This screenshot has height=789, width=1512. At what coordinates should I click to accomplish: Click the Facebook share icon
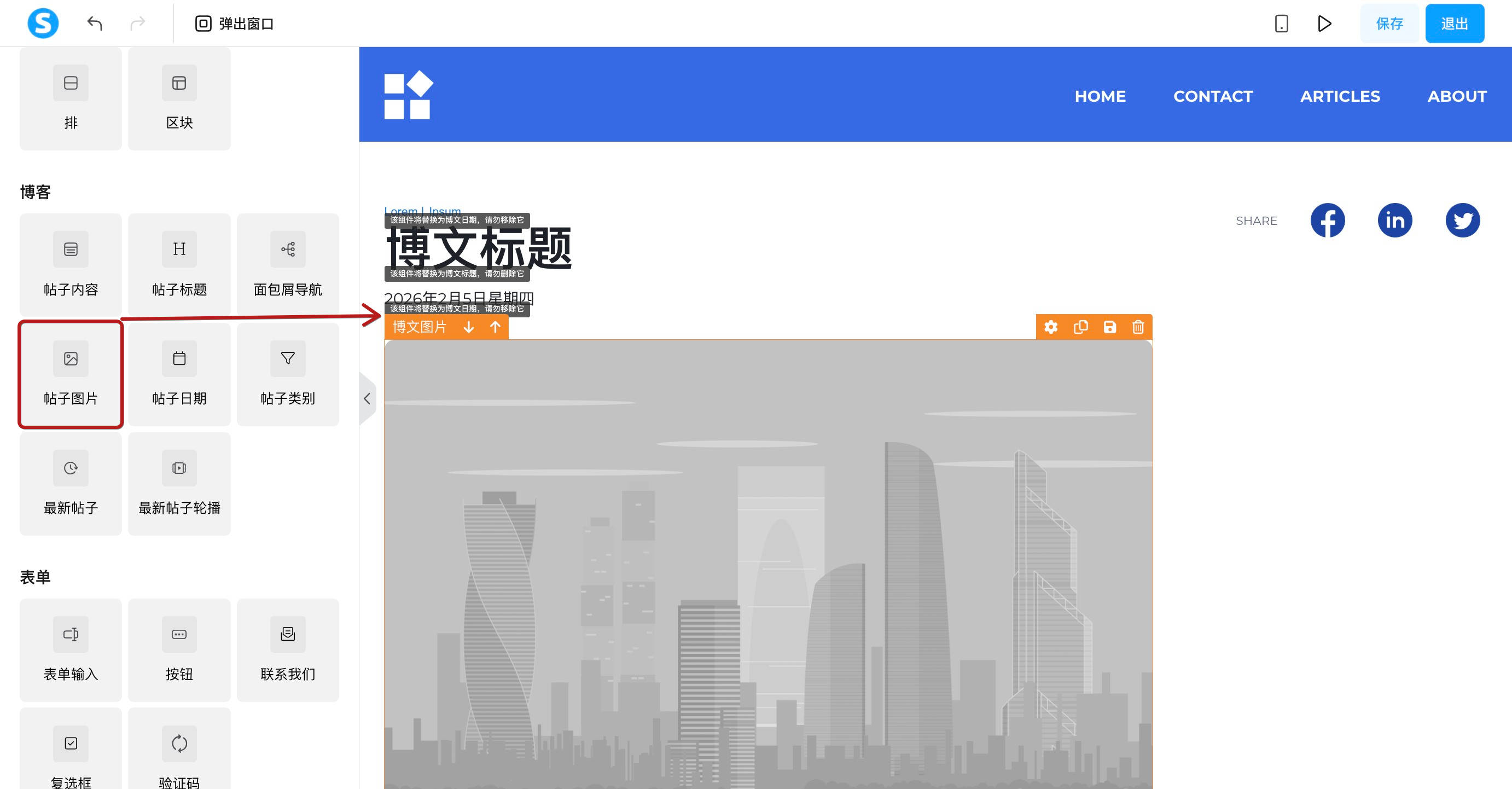1327,221
